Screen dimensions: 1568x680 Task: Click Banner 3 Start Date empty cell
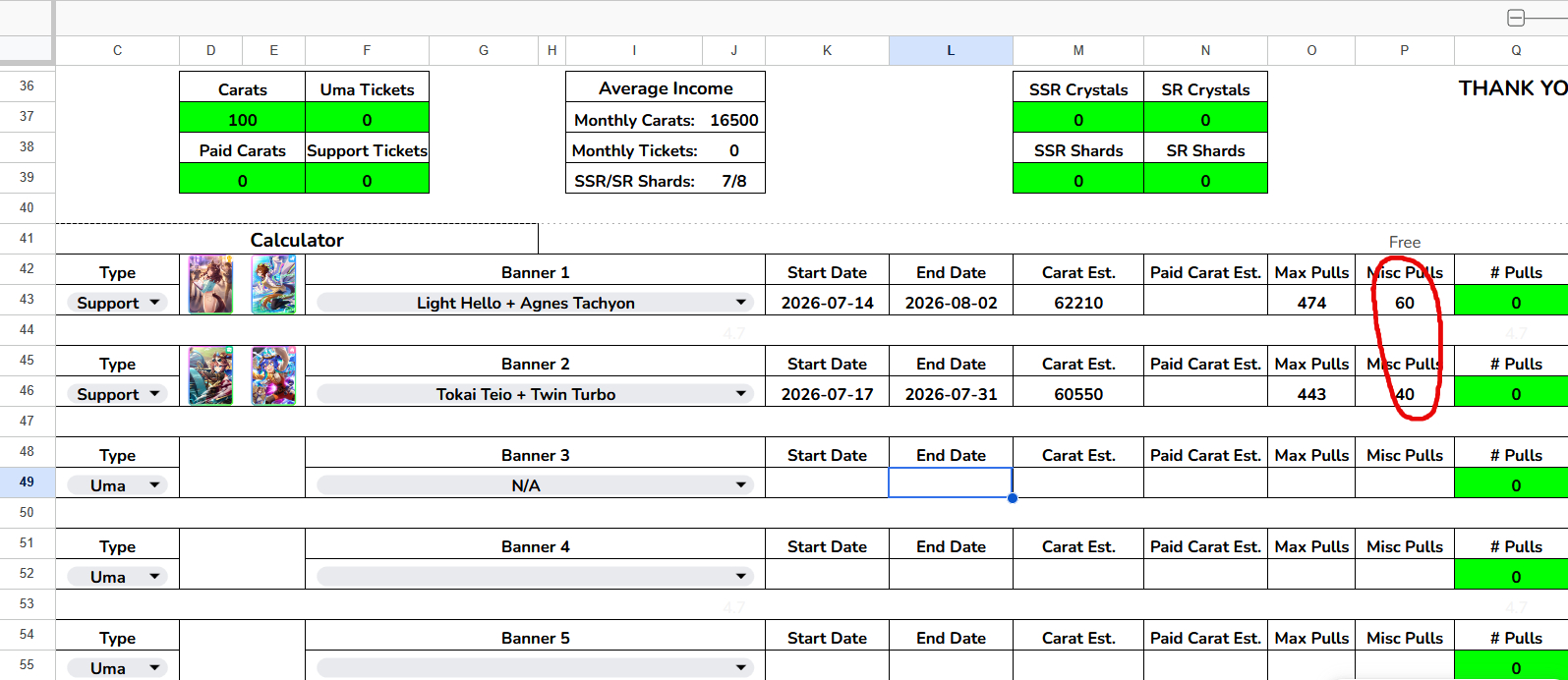tap(827, 482)
